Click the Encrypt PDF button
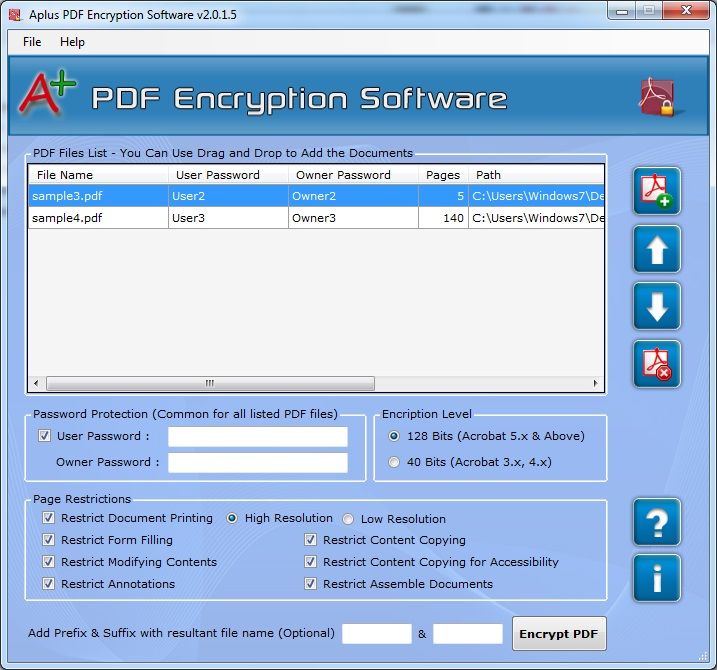 pos(559,633)
